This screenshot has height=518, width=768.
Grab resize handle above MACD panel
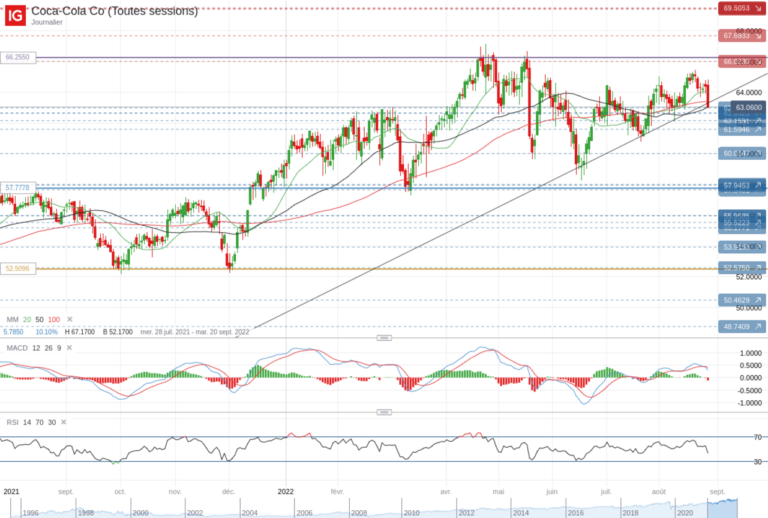tap(383, 338)
